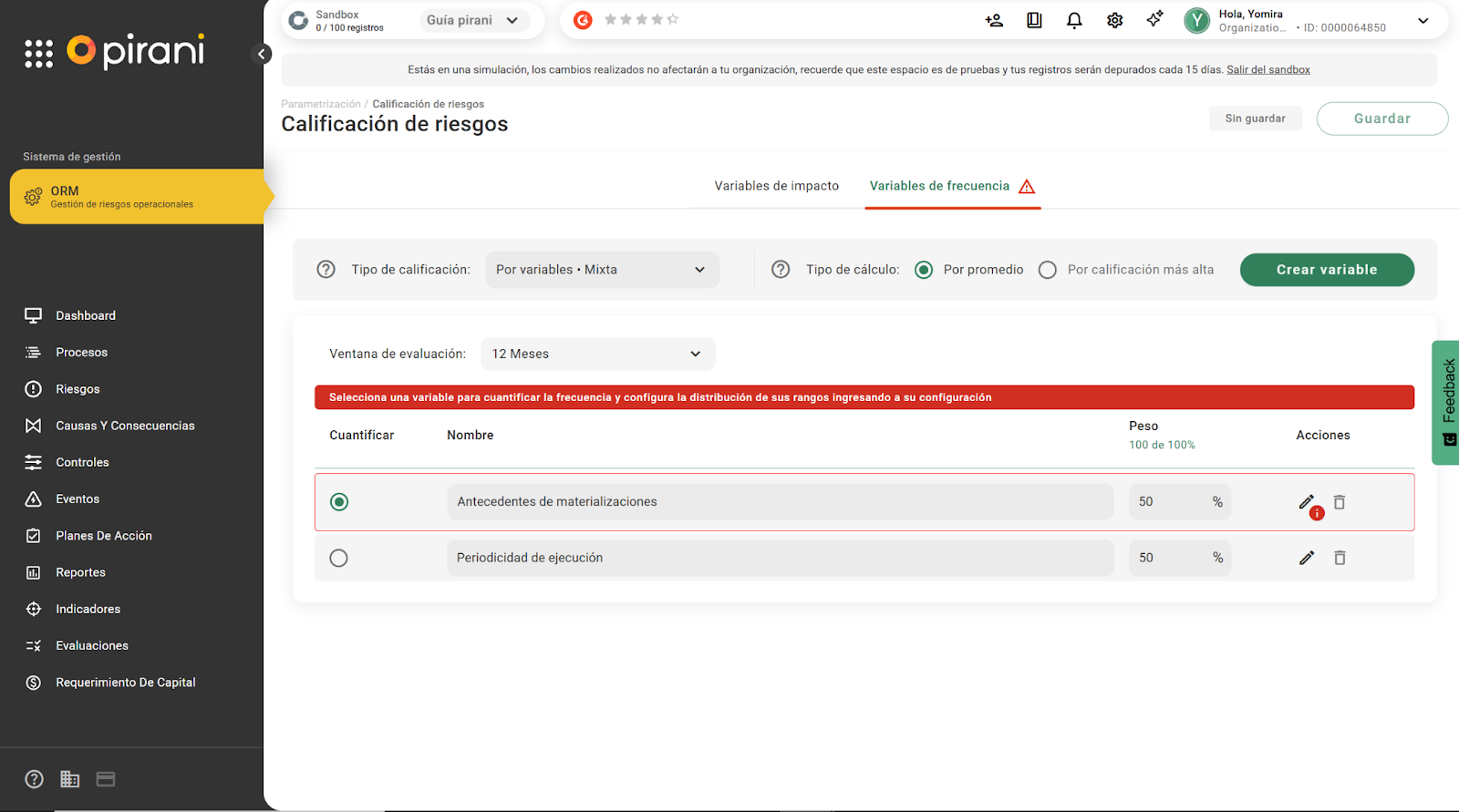The image size is (1459, 812).
Task: Delete the Periodicidad de ejecución variable
Action: tap(1340, 558)
